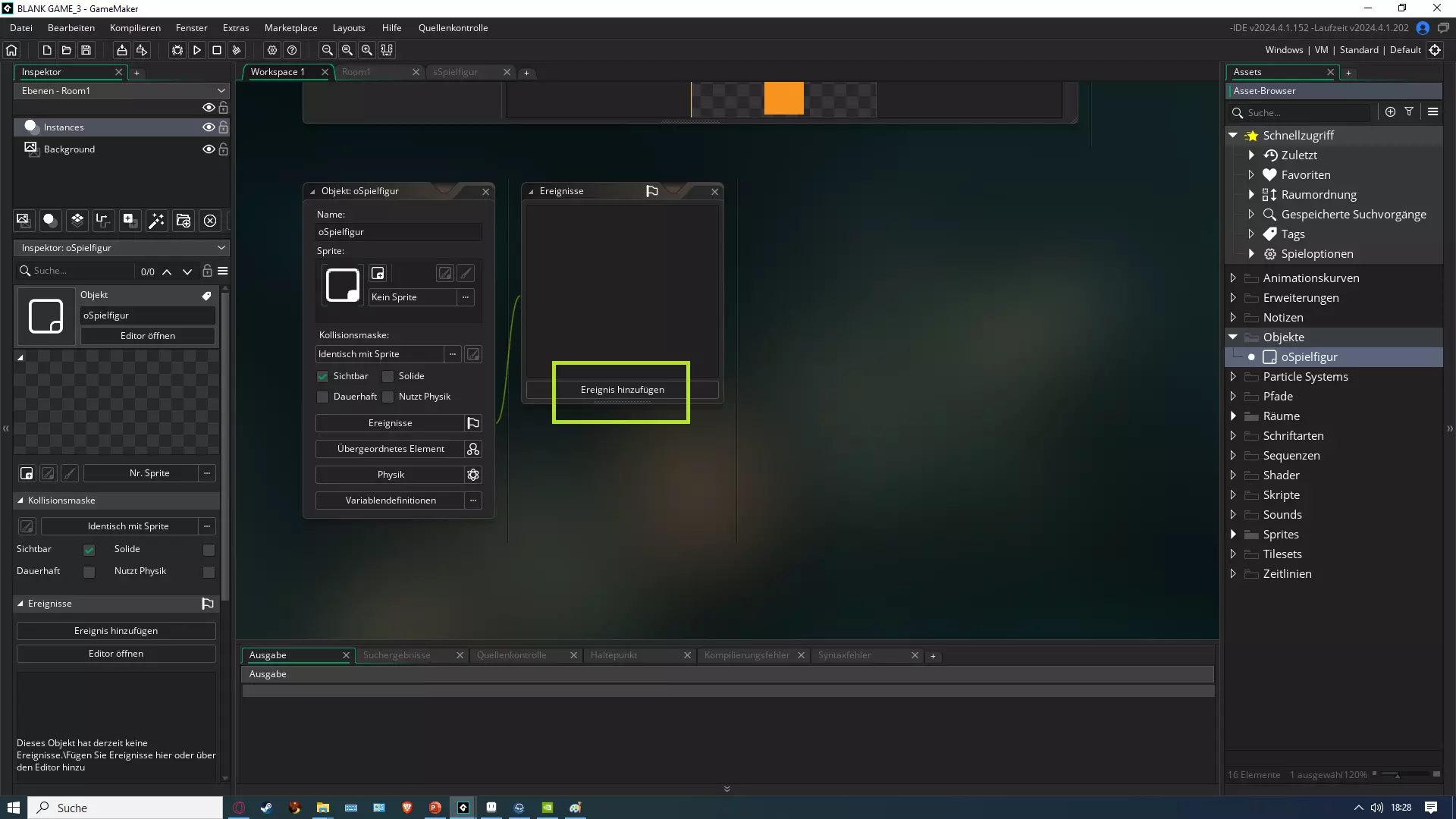Click the Home start page icon
The image size is (1456, 819).
click(x=11, y=50)
